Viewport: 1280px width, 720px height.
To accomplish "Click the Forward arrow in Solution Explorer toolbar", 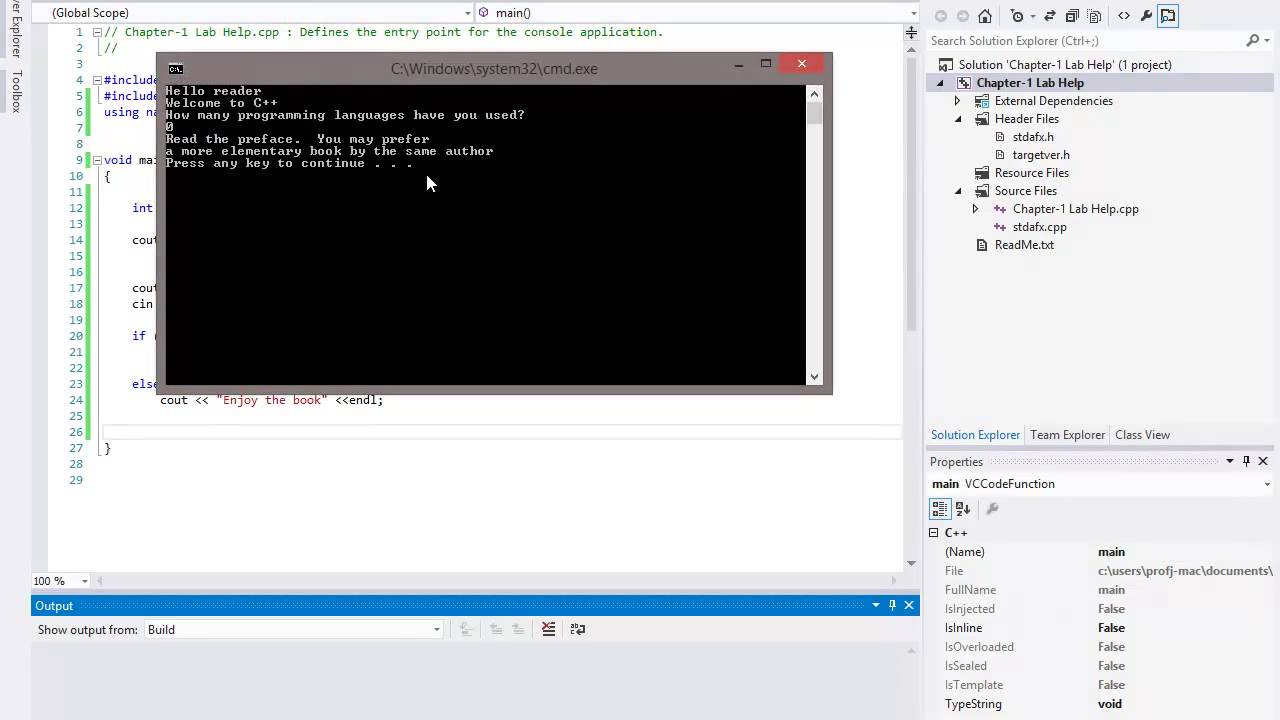I will pos(962,16).
